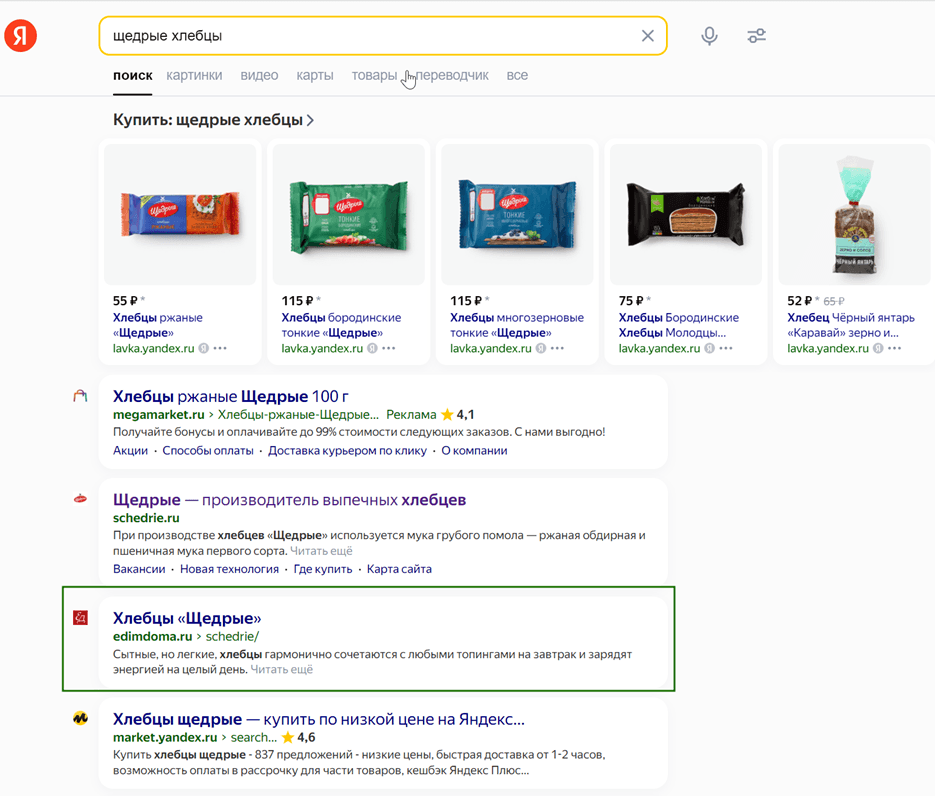The image size is (935, 796).
Task: Activate voice search microphone
Action: click(x=709, y=36)
